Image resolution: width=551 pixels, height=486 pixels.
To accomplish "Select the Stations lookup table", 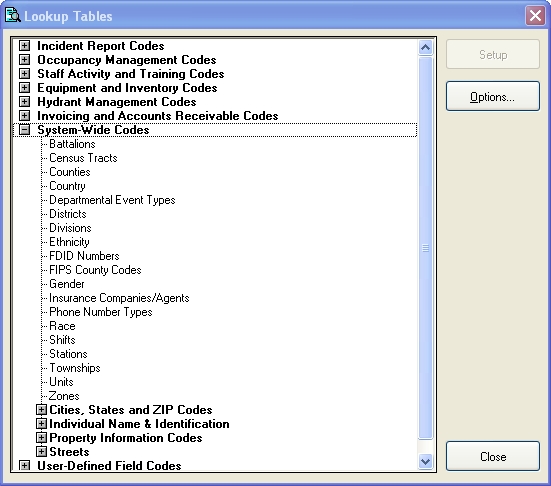I will pyautogui.click(x=68, y=354).
